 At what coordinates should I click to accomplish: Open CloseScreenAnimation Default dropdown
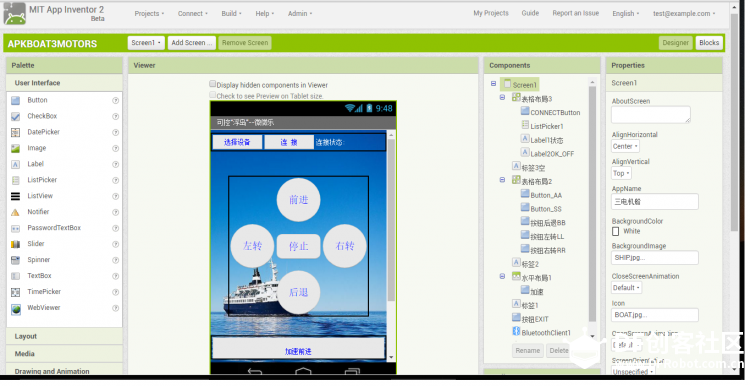626,288
